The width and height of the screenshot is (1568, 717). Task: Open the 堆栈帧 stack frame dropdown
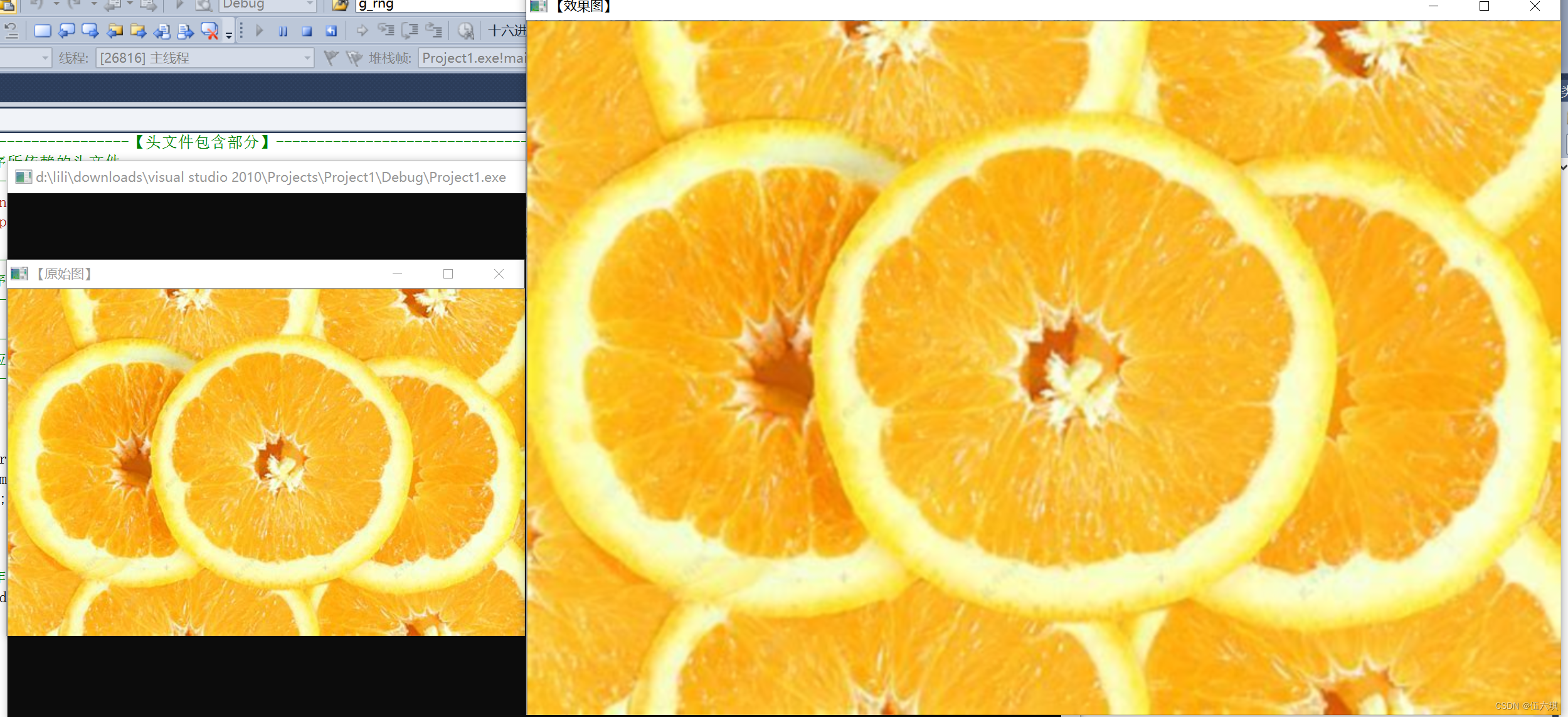[x=472, y=58]
